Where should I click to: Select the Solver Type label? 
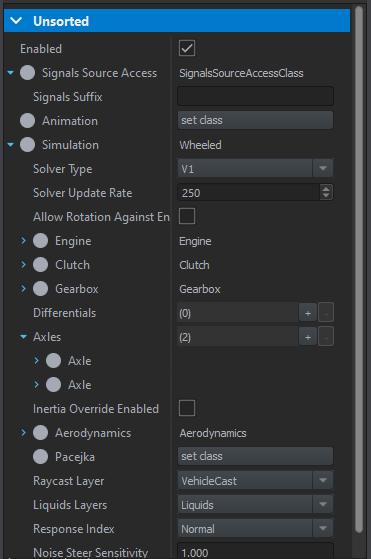[x=62, y=169]
